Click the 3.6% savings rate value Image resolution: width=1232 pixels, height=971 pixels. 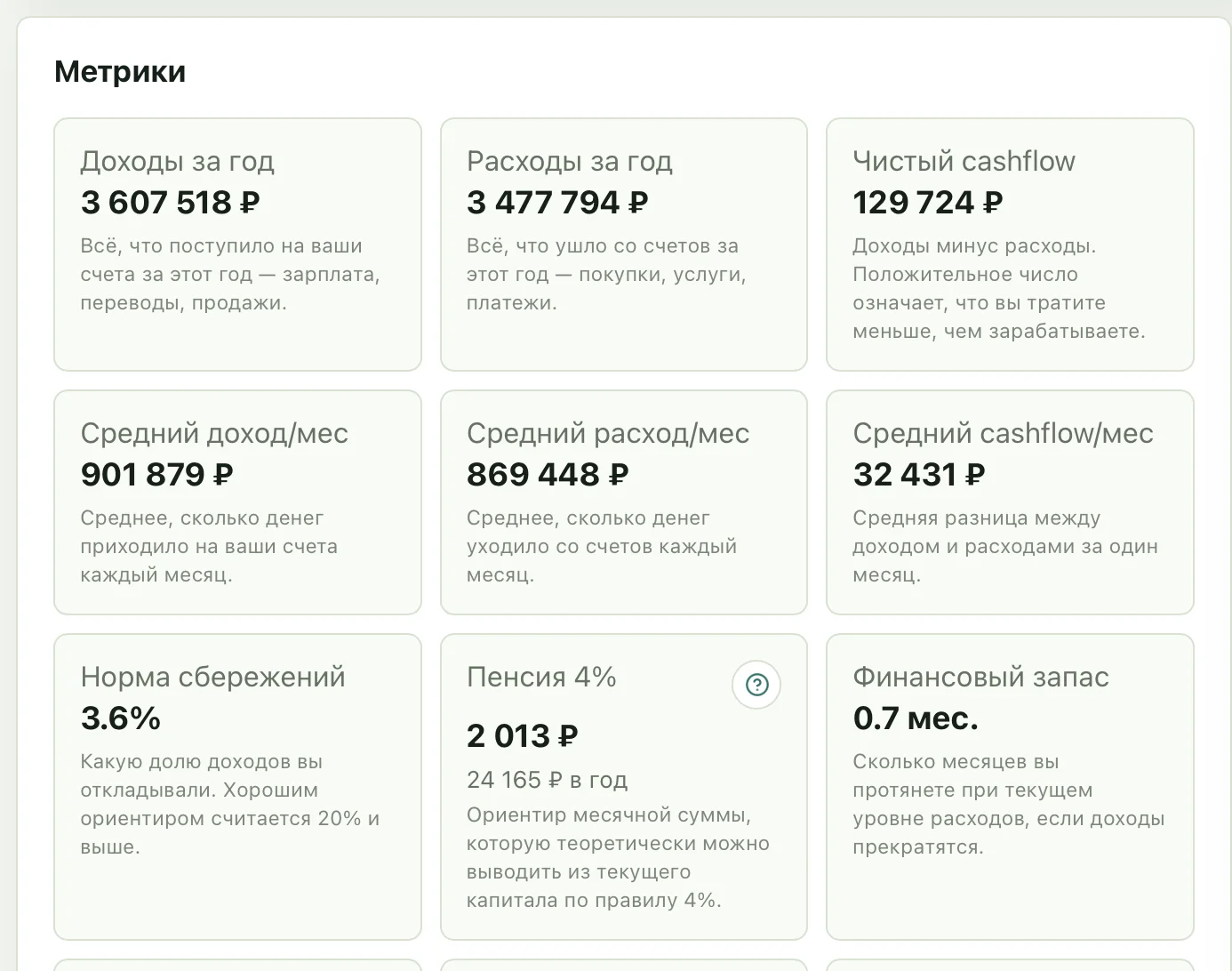click(121, 718)
